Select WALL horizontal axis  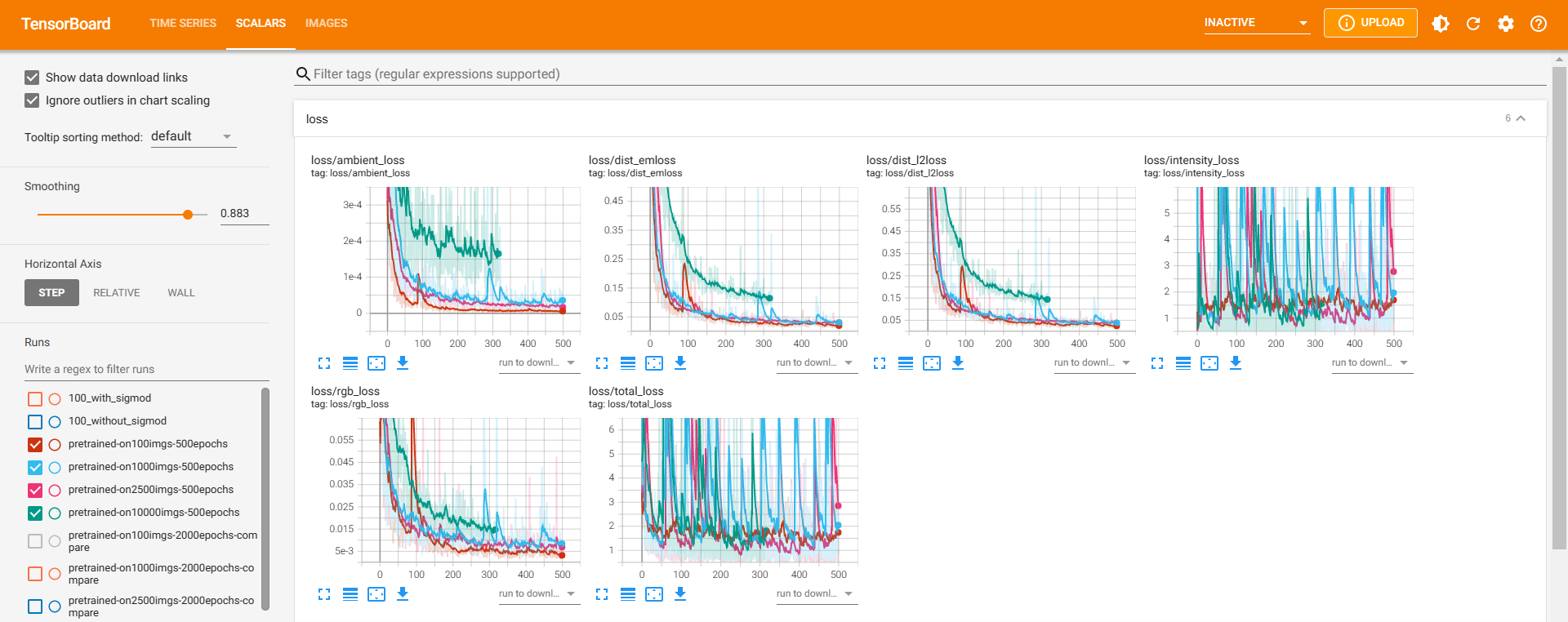click(x=181, y=293)
